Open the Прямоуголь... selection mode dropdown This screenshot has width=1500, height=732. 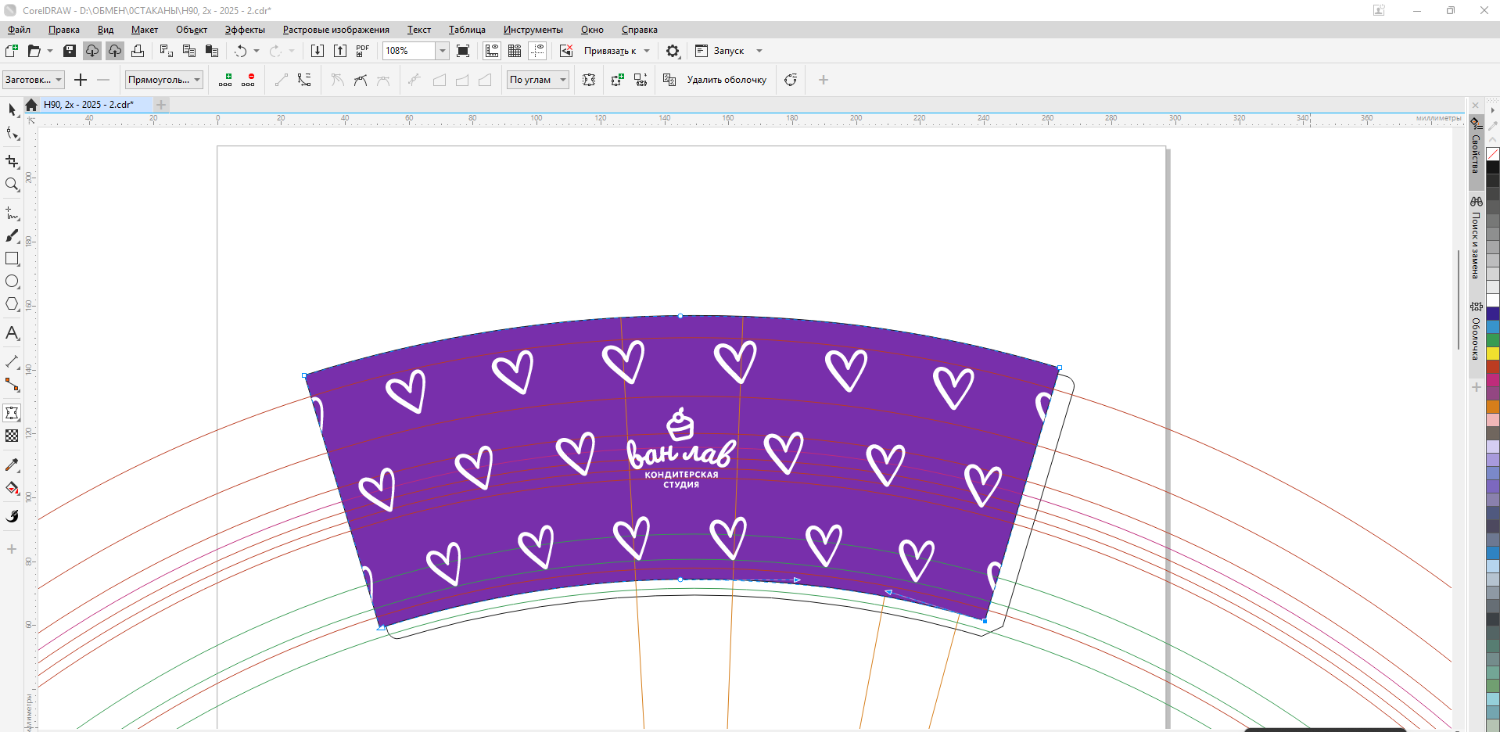click(x=164, y=80)
